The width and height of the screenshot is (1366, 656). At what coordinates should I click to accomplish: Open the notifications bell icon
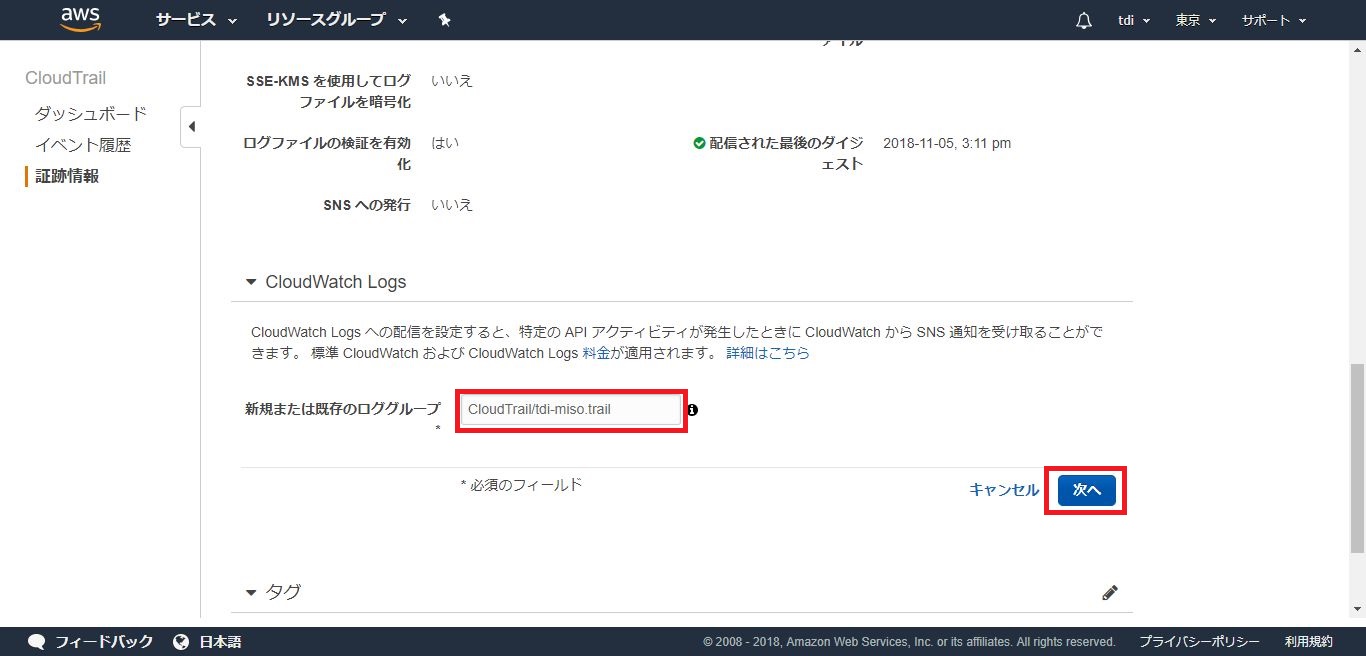pyautogui.click(x=1084, y=21)
